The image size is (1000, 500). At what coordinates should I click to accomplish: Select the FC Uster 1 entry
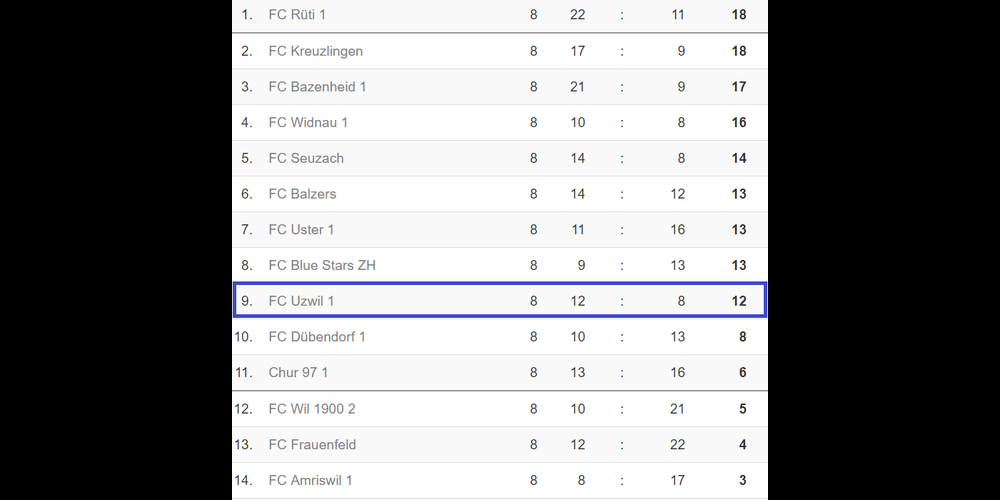pyautogui.click(x=301, y=230)
